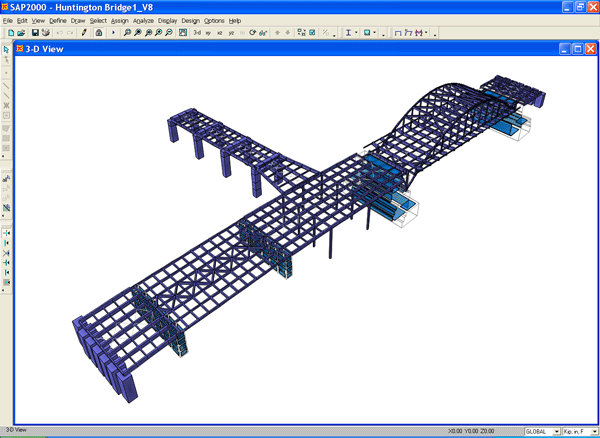Screen dimensions: 600x438
Task: Select the pointer tool in the left toolbar
Action: tap(7, 50)
